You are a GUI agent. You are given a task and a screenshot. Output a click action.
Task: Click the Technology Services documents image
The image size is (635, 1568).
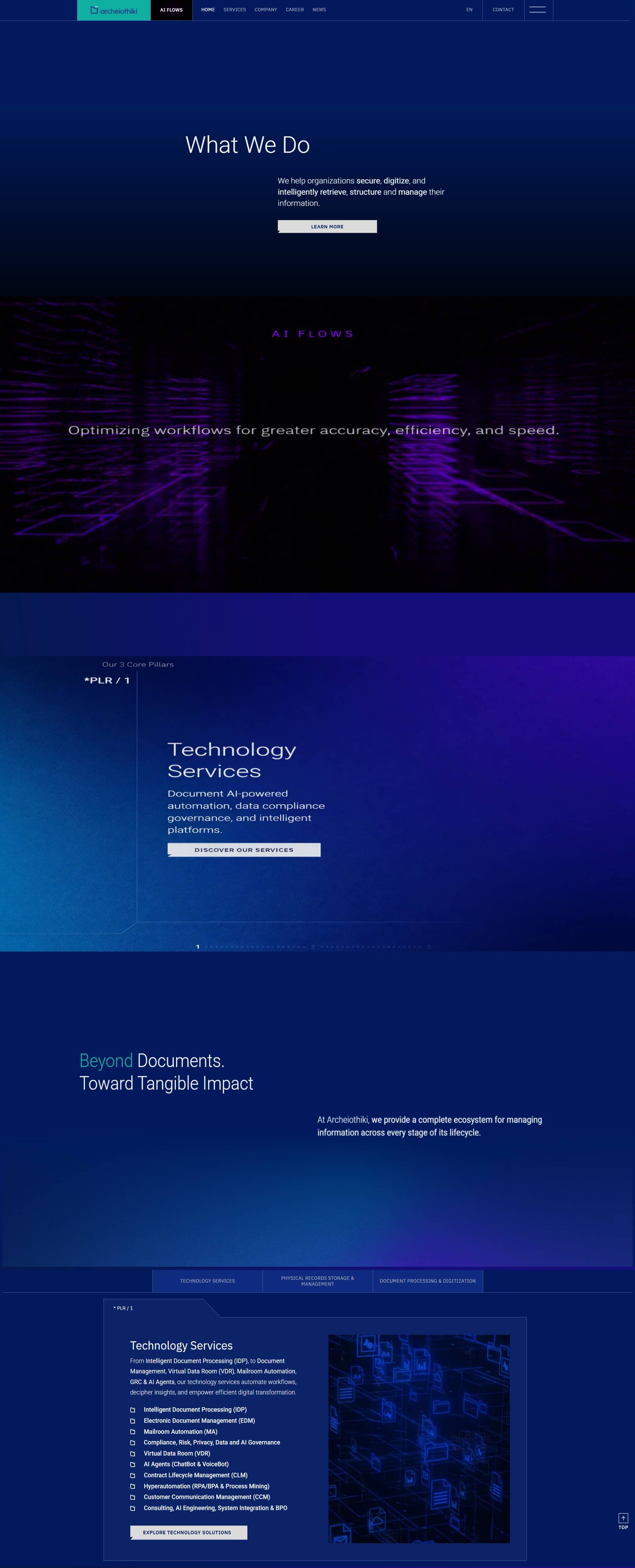click(x=419, y=1438)
